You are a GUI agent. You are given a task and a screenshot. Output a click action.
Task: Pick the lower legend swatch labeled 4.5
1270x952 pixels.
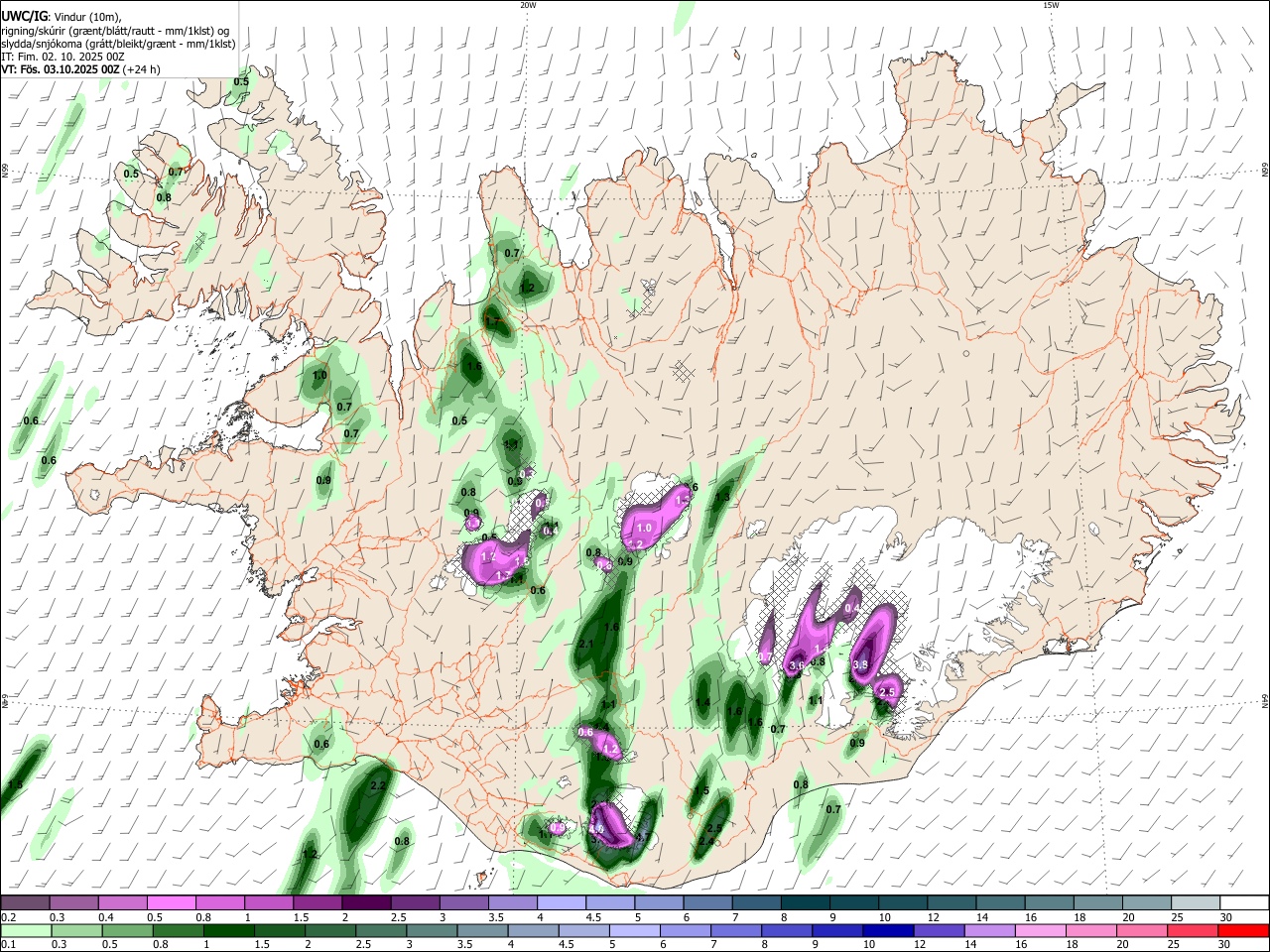click(585, 930)
